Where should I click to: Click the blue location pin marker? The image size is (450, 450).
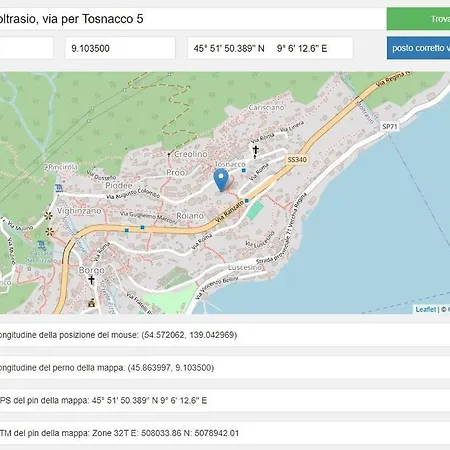[221, 180]
